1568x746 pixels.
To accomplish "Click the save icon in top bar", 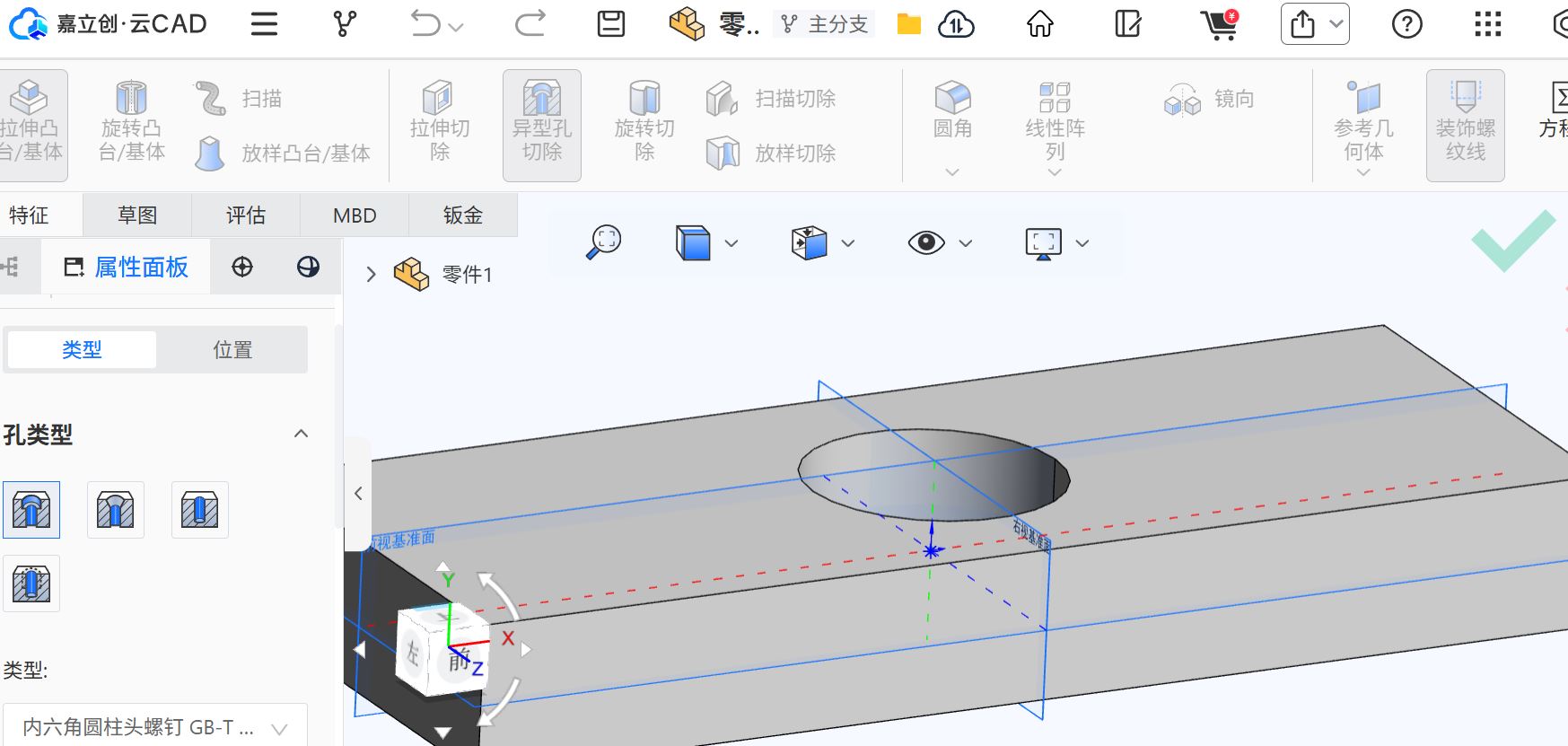I will pyautogui.click(x=611, y=24).
